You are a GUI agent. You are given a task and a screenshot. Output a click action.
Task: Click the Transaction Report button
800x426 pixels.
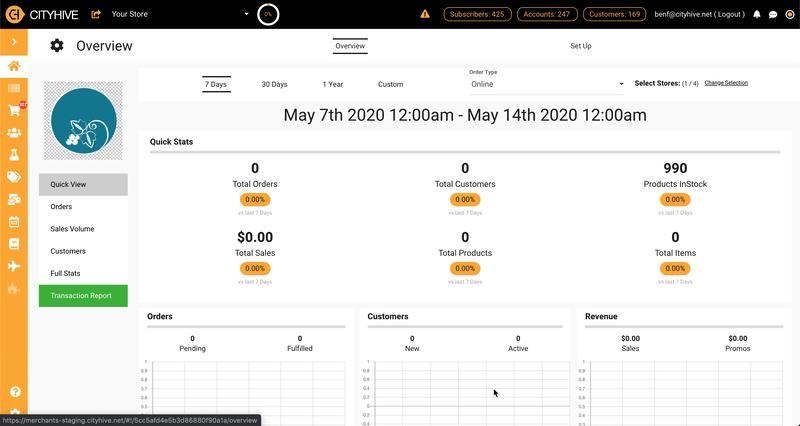coord(83,295)
